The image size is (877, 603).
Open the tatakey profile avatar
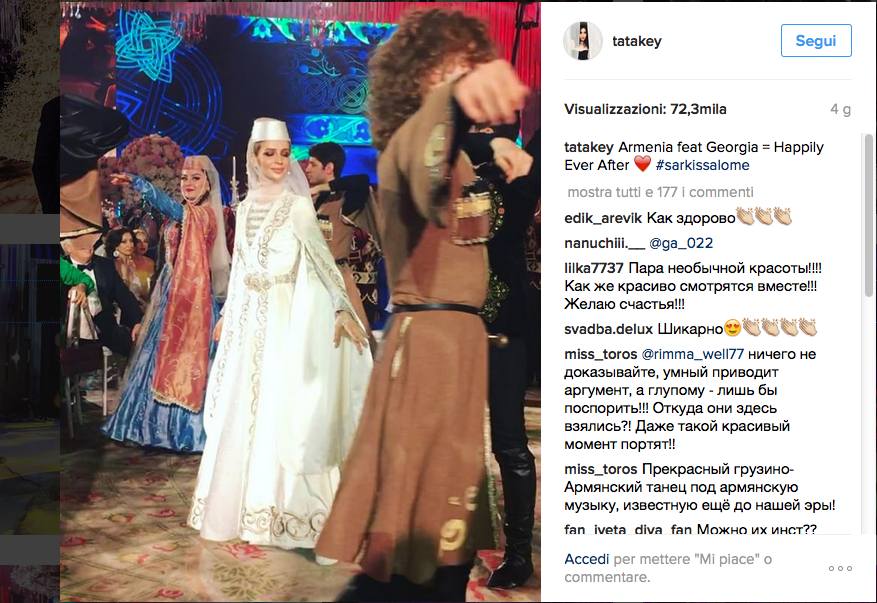coord(582,41)
